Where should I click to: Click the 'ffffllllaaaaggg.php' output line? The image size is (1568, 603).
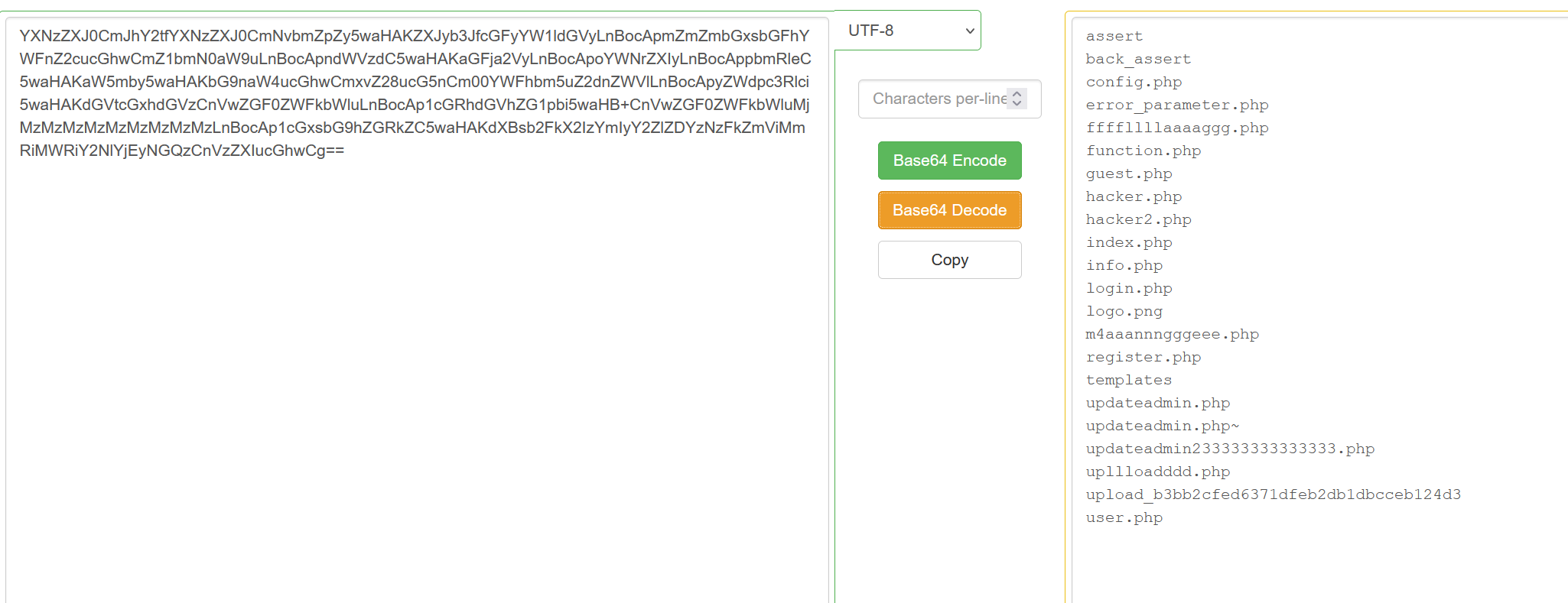(x=1177, y=128)
